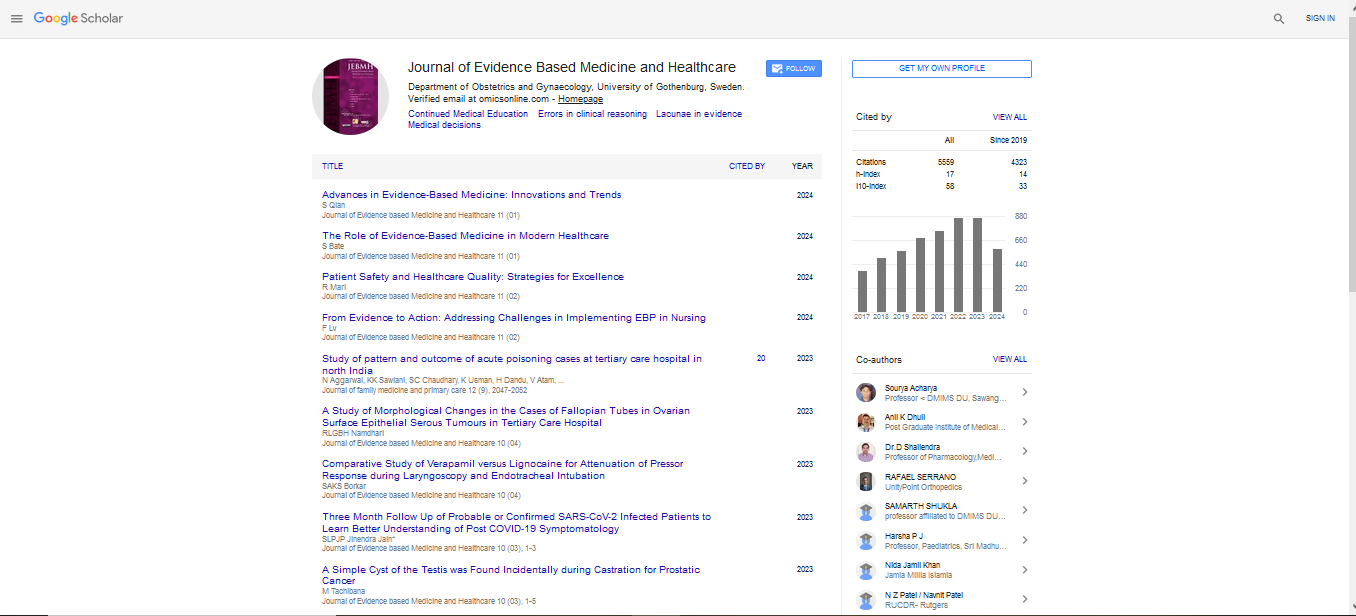Expand chevron next to RAFAEL SERRANO
This screenshot has height=616, width=1356.
1024,482
